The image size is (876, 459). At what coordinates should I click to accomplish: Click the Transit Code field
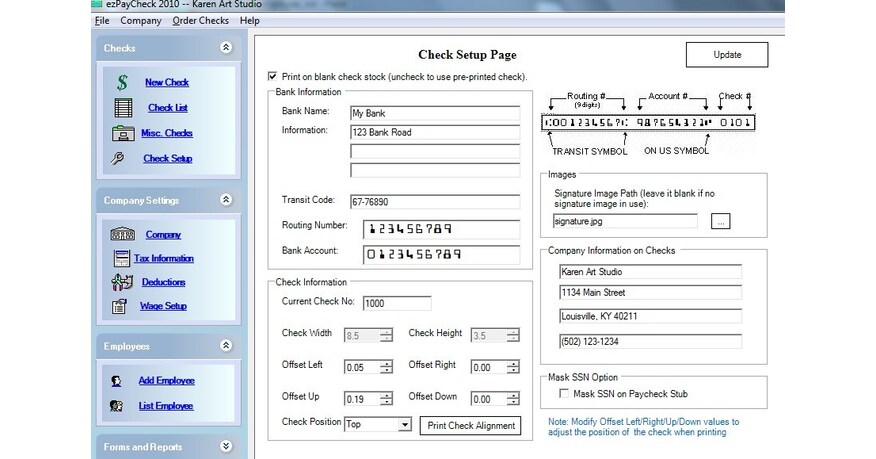435,202
